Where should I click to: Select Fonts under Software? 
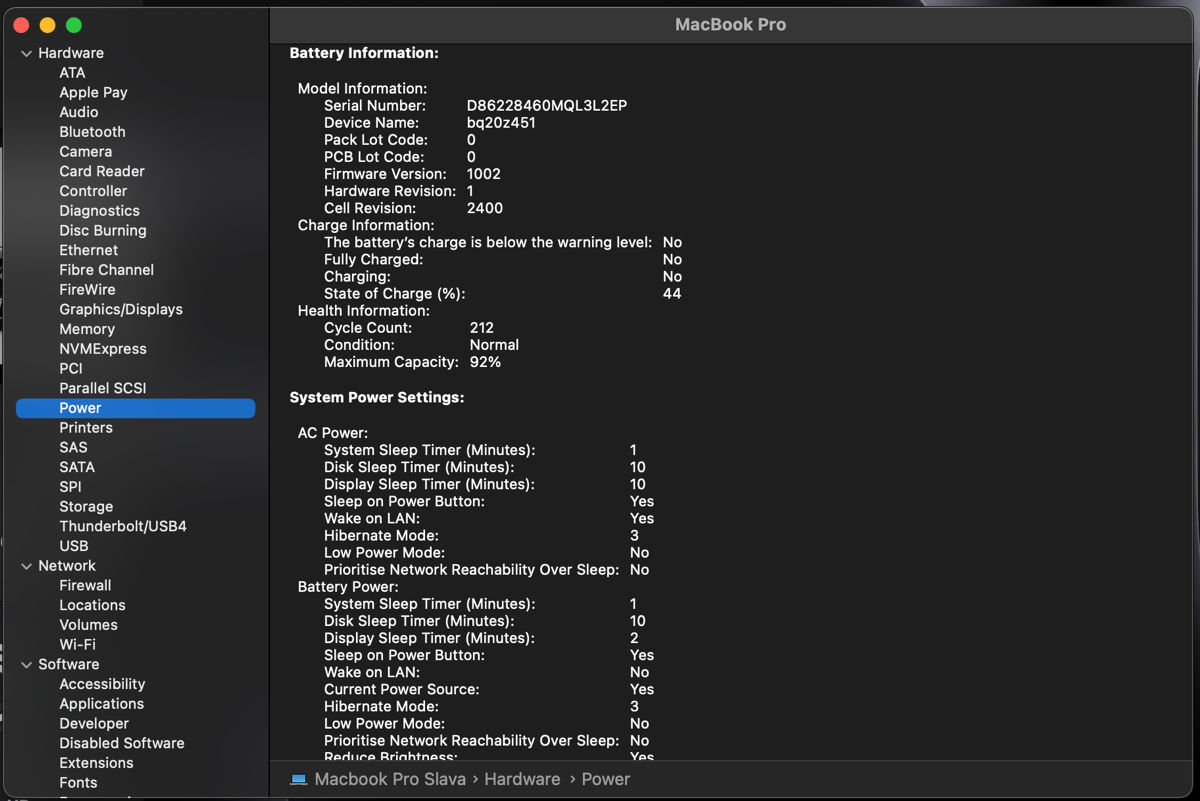pos(78,783)
